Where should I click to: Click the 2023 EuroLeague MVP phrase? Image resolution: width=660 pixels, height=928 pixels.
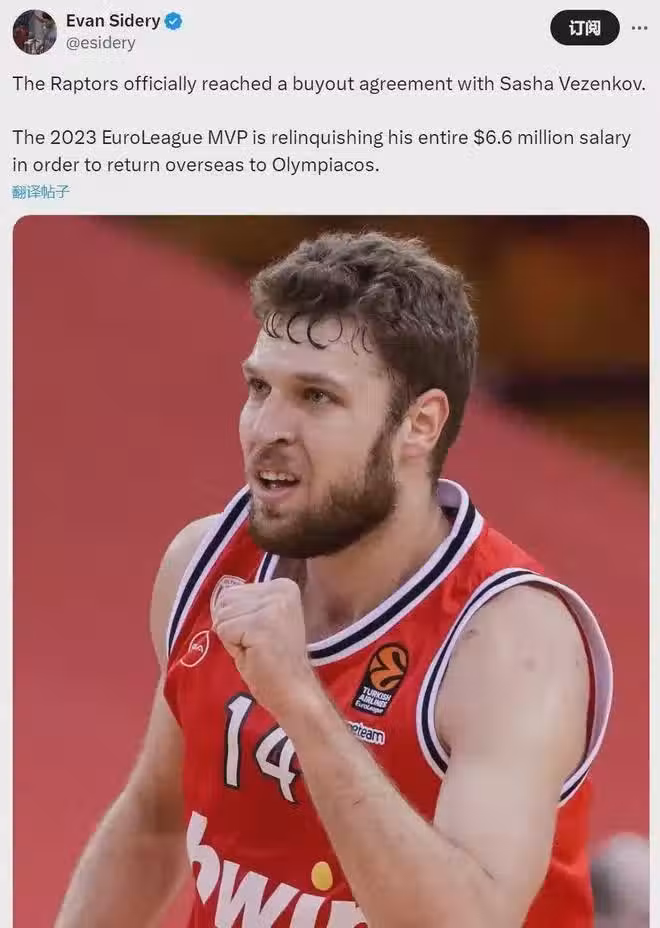[x=149, y=137]
